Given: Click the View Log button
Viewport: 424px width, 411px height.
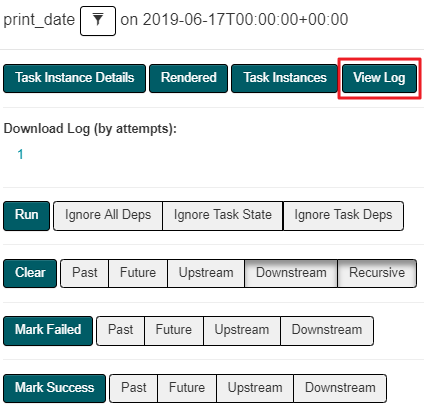Looking at the screenshot, I should [379, 78].
